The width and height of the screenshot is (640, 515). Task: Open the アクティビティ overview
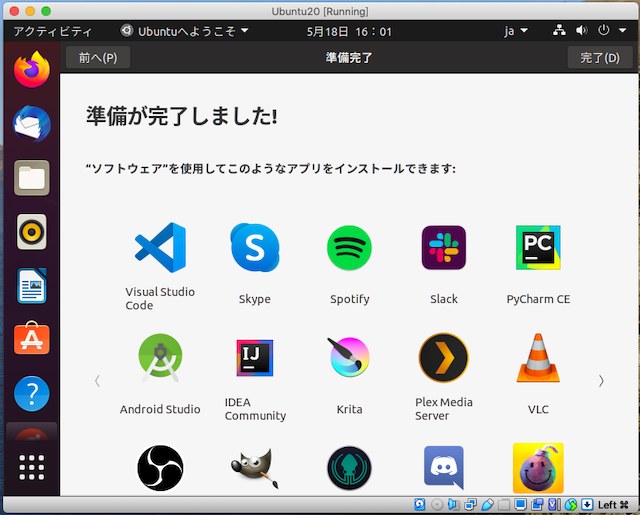(52, 31)
